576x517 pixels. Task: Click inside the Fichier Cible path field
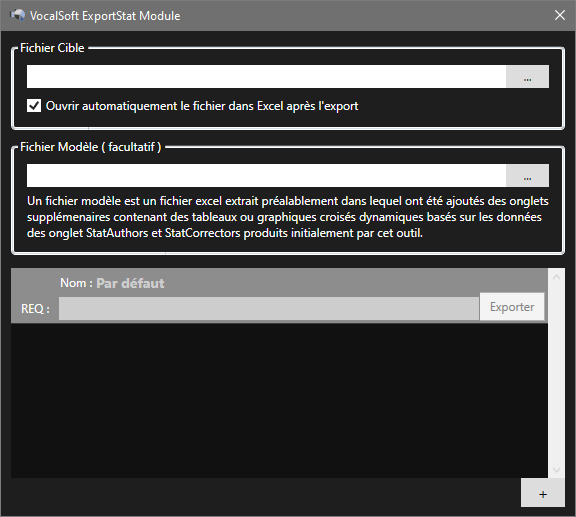pyautogui.click(x=266, y=76)
